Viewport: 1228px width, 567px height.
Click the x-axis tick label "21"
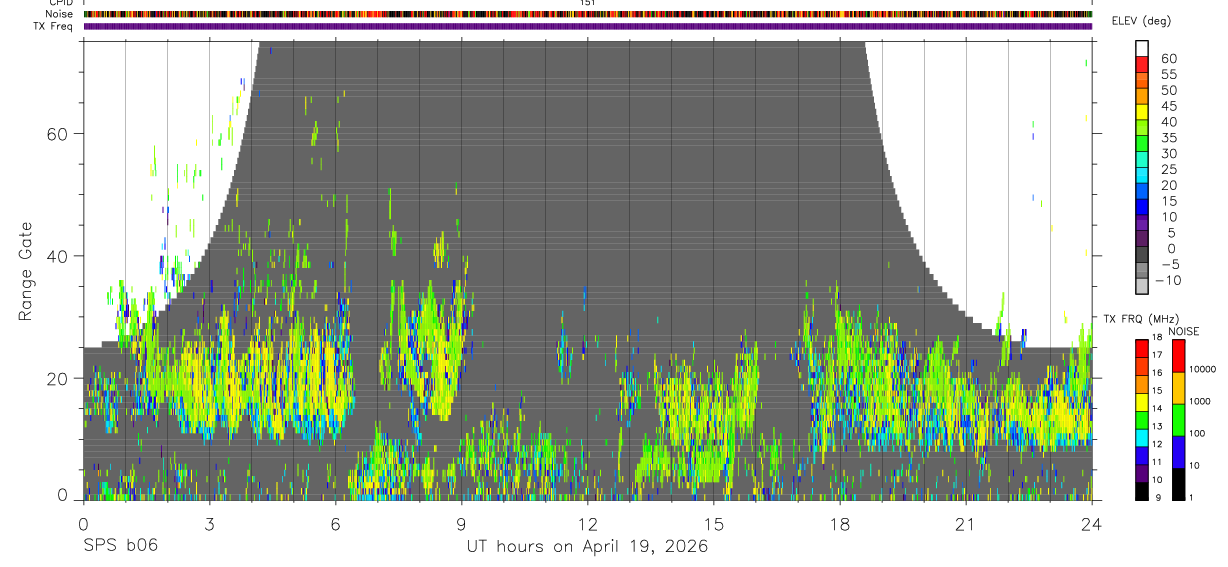click(x=965, y=523)
